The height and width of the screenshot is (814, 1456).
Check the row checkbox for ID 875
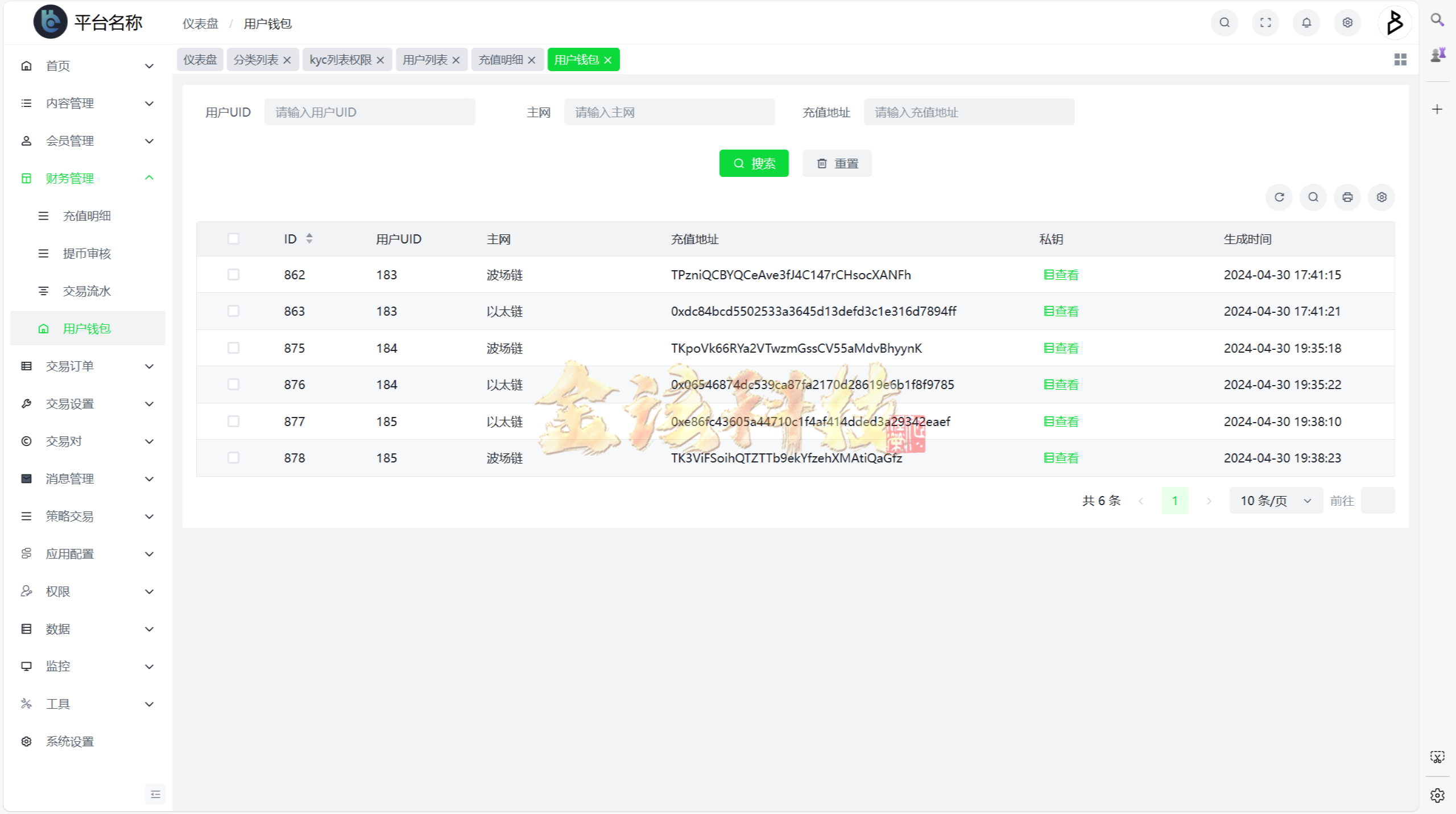[x=233, y=348]
